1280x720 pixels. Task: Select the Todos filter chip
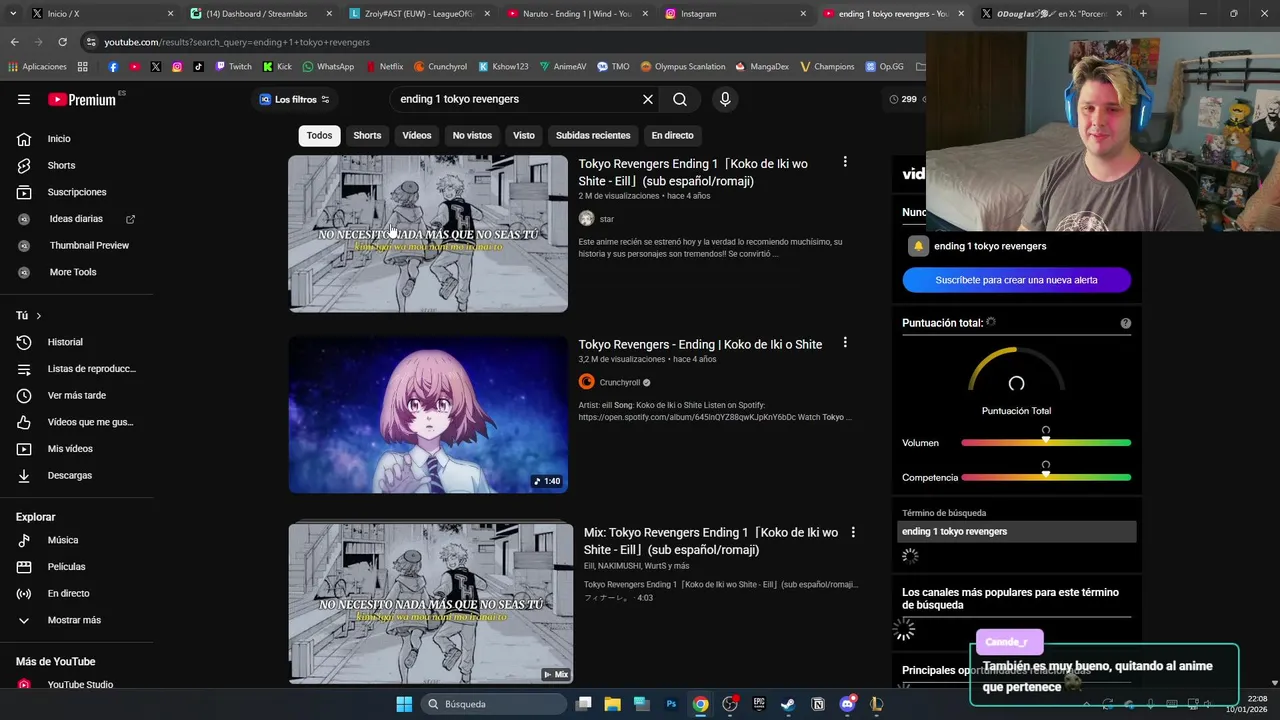click(x=319, y=135)
